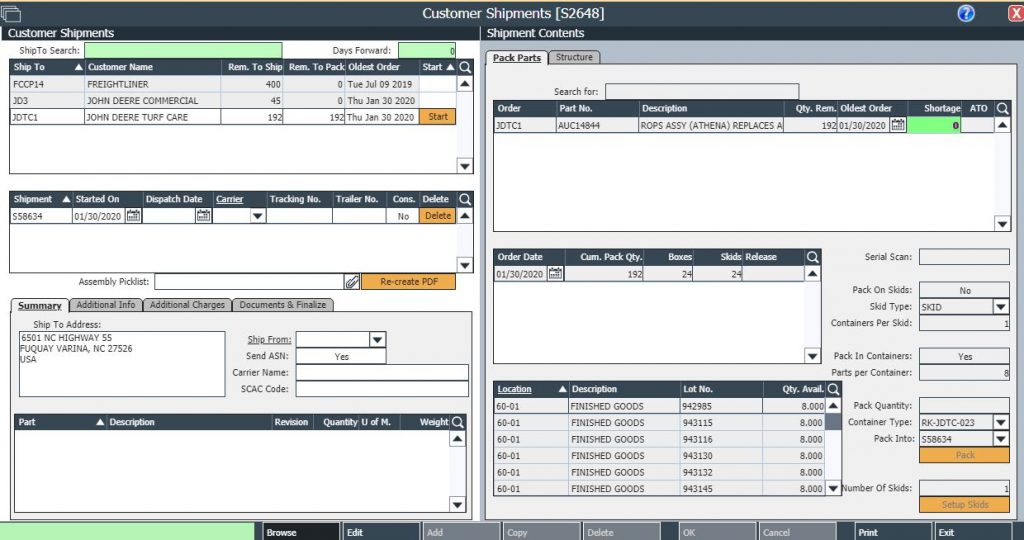Open the Skid Type dropdown

pos(1001,307)
